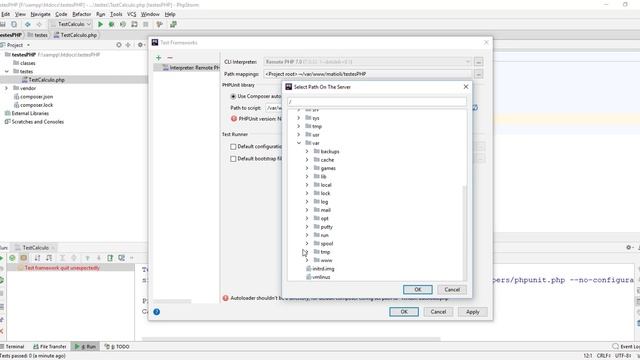Image resolution: width=640 pixels, height=360 pixels.
Task: Enable the Default bootstrap file checkbox
Action: (x=233, y=159)
